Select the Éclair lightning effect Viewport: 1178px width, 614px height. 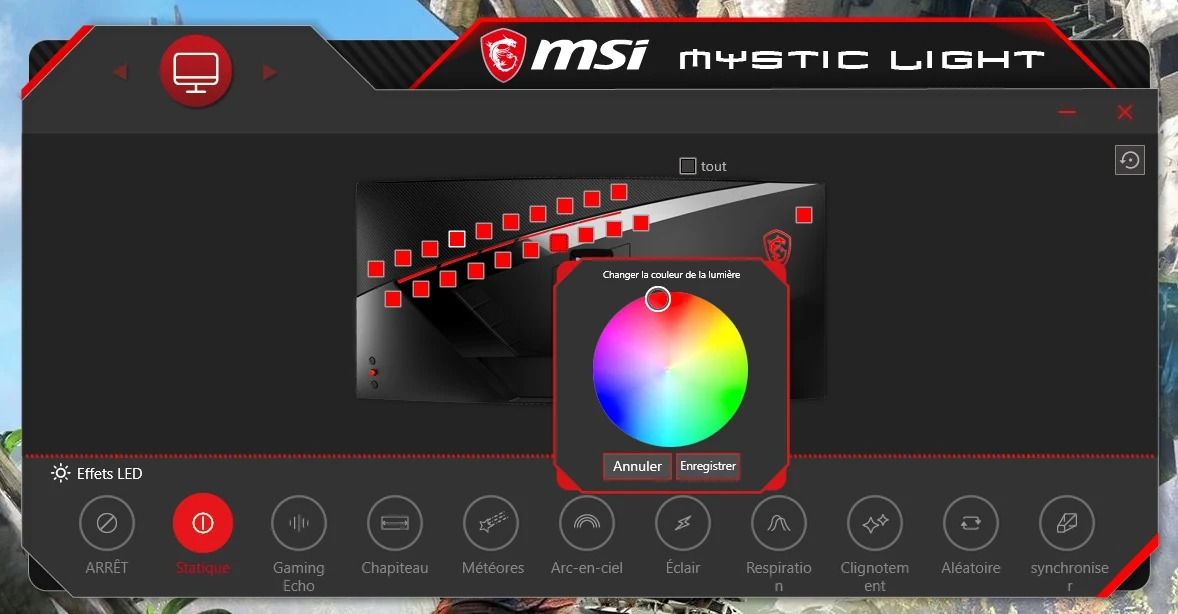tap(683, 523)
